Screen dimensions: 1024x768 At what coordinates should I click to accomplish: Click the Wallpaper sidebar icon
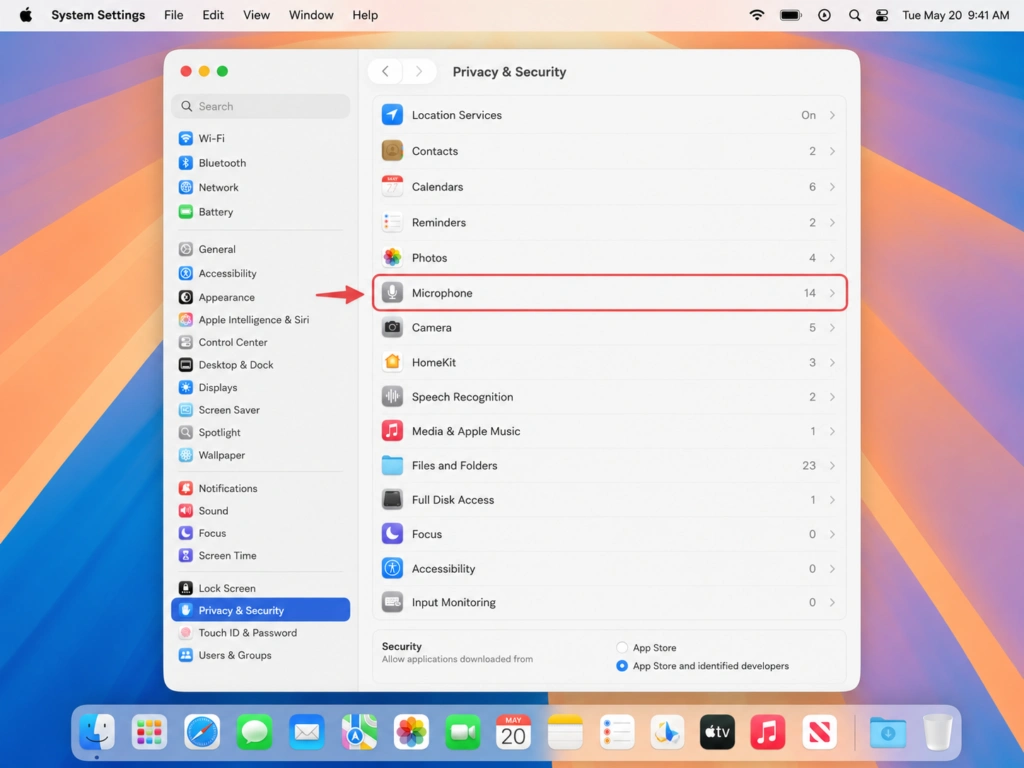click(185, 455)
